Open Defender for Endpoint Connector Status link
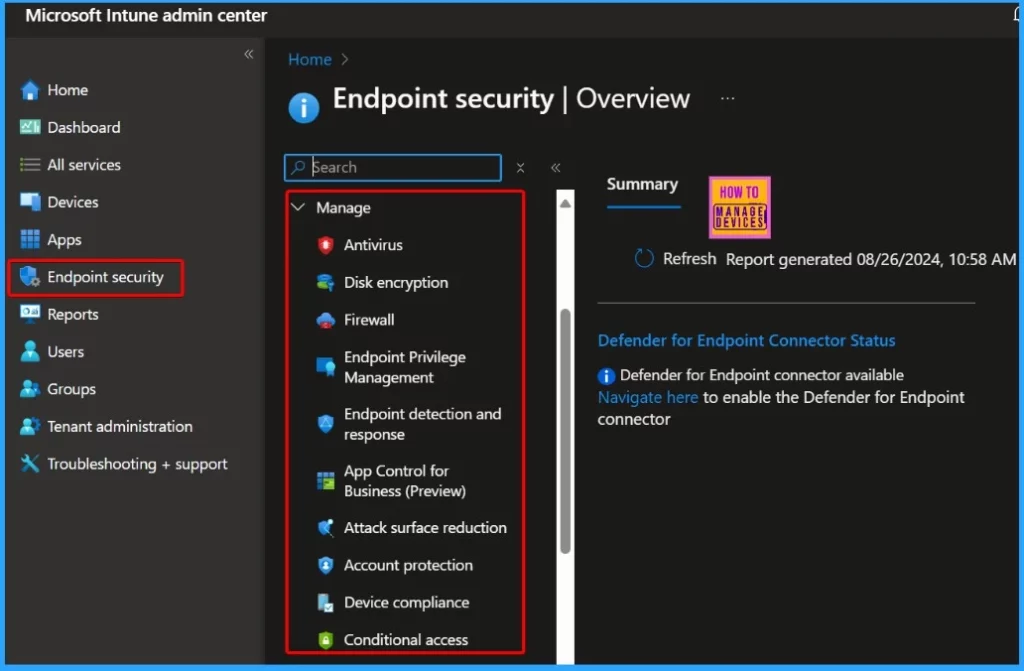 tap(746, 340)
